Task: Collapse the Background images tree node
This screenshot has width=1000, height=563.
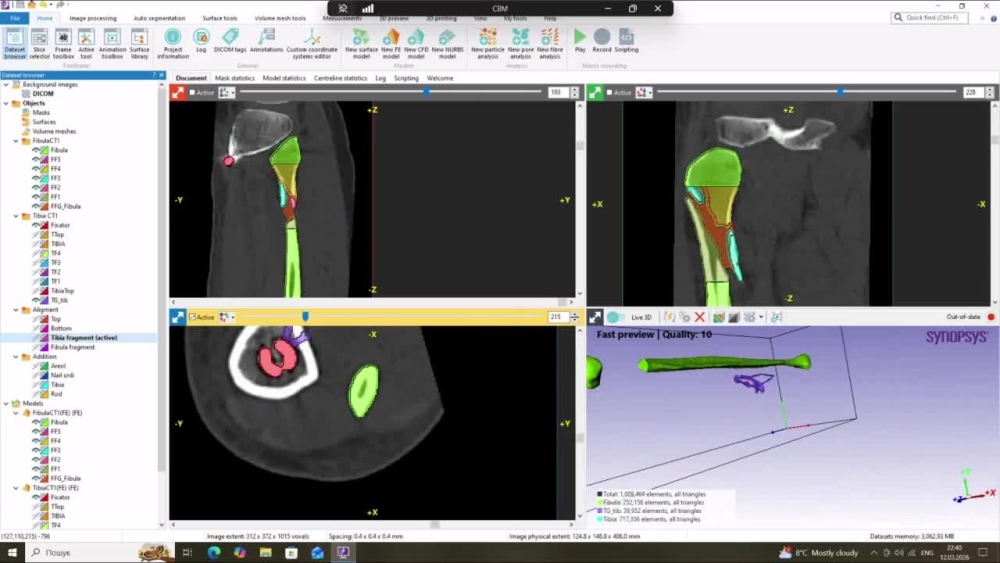Action: [x=6, y=84]
